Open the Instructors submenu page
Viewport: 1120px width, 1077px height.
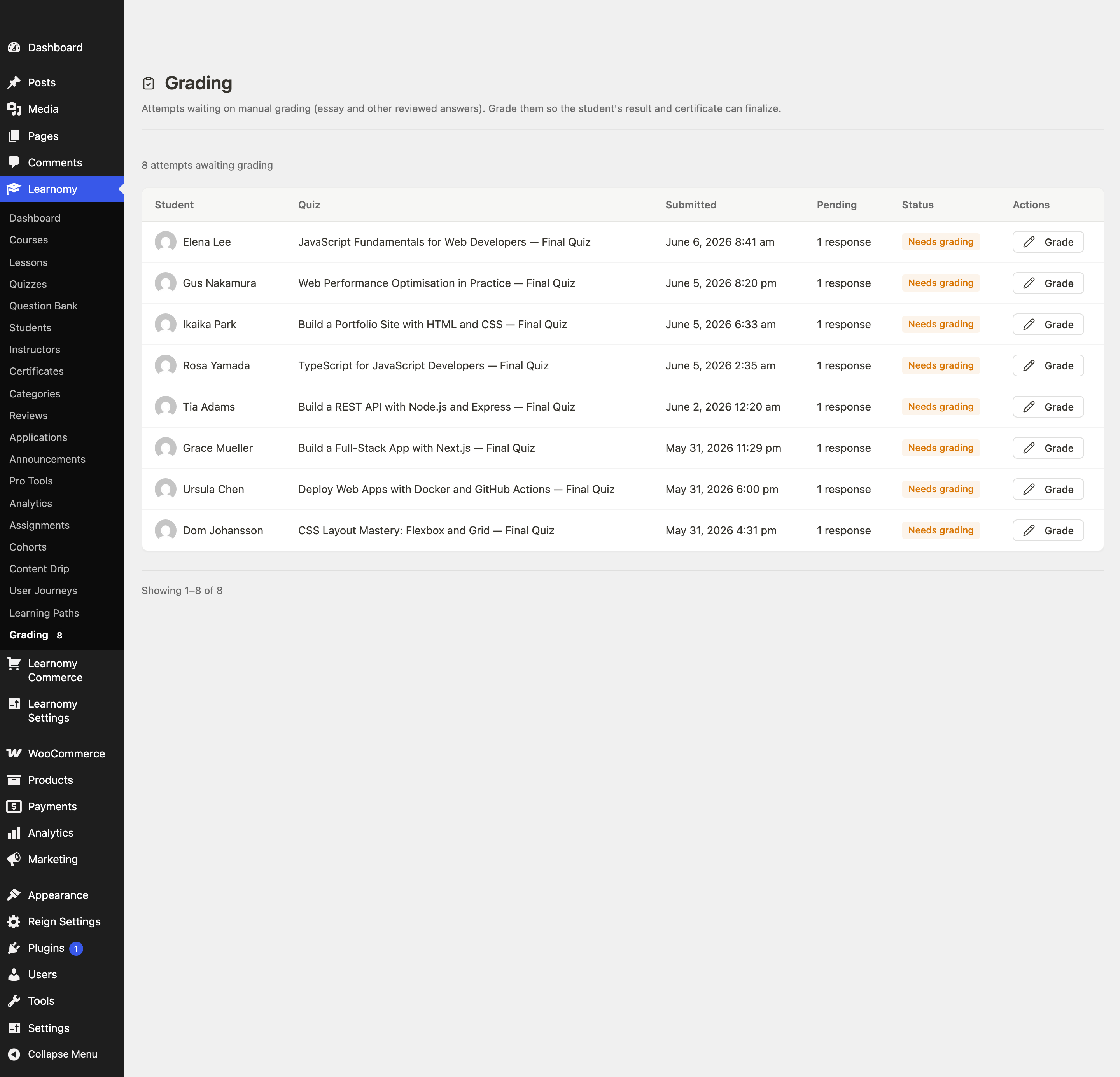coord(35,349)
